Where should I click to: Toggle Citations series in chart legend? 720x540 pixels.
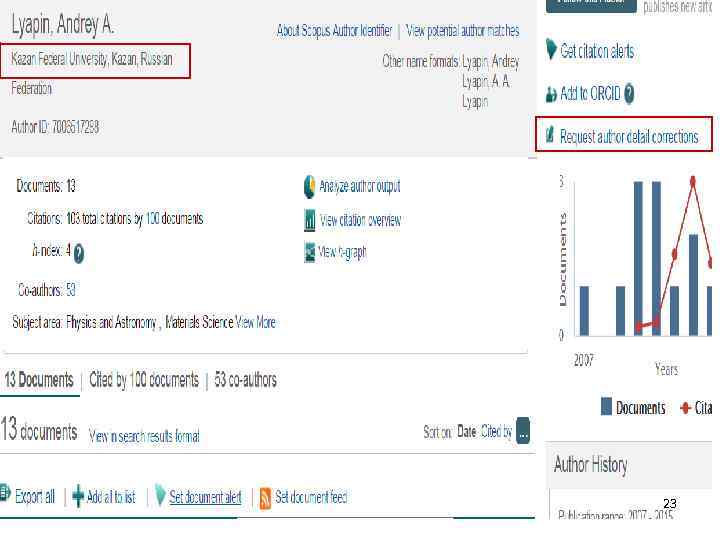696,407
